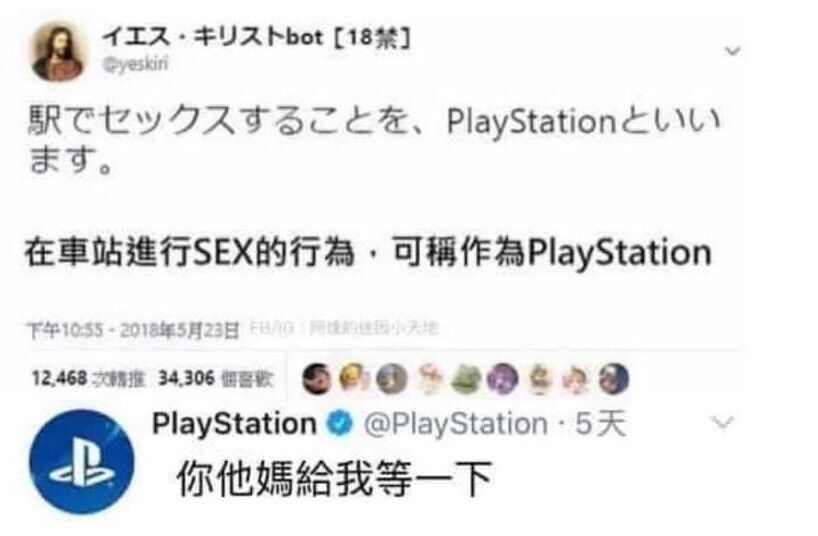Click the PlayStation display name
The height and width of the screenshot is (536, 818).
tap(234, 423)
